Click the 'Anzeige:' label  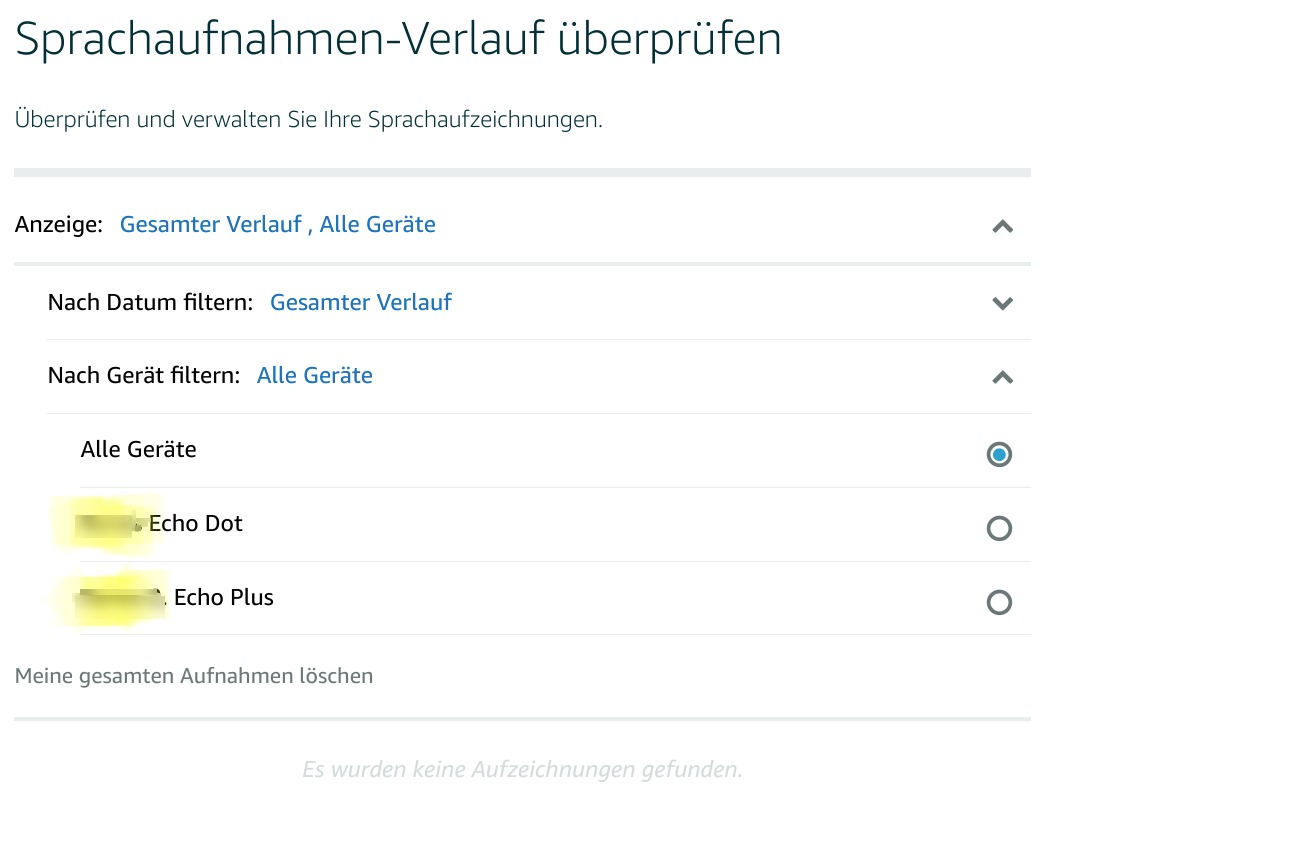pos(59,224)
